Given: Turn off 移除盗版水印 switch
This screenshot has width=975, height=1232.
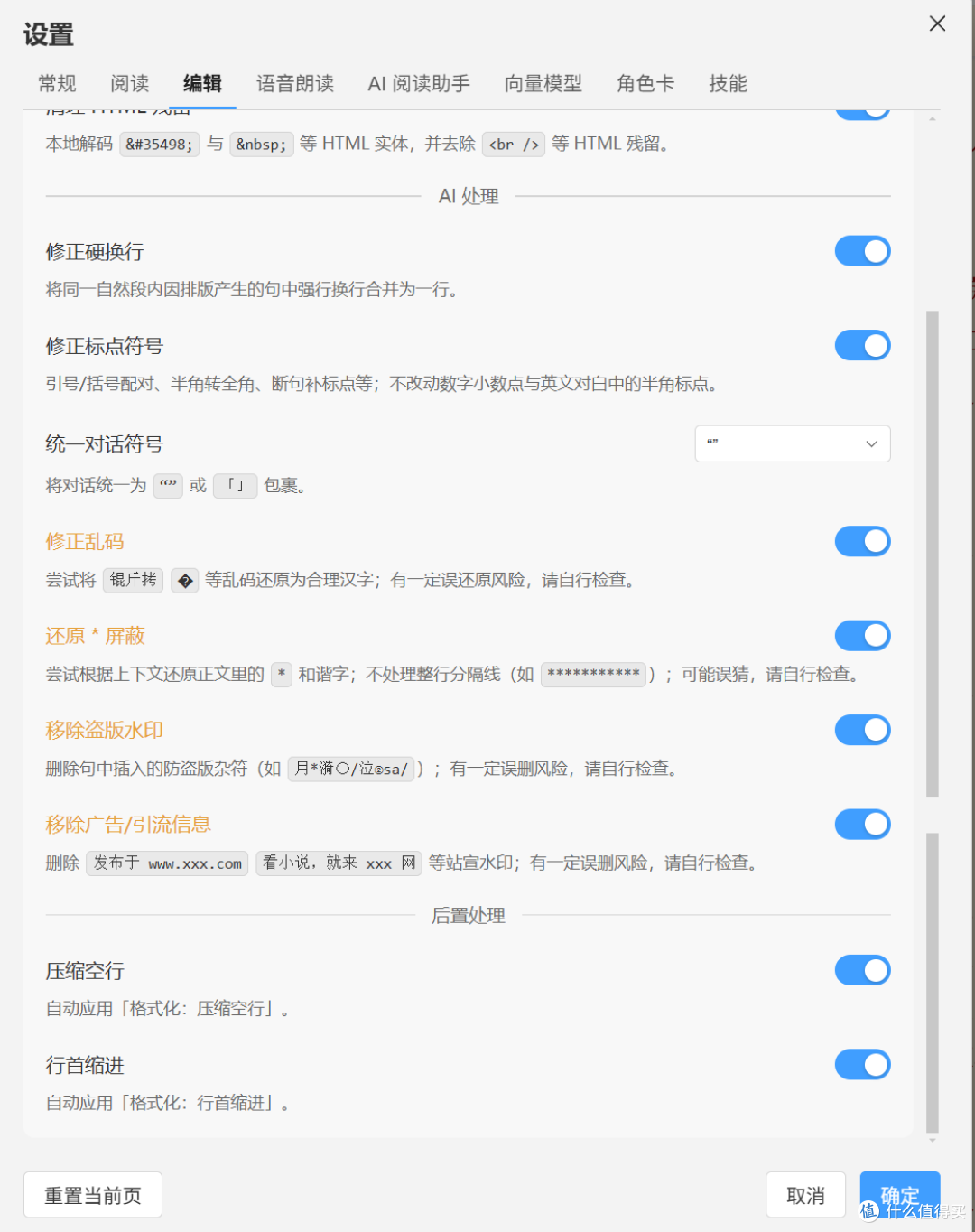Looking at the screenshot, I should pos(862,730).
